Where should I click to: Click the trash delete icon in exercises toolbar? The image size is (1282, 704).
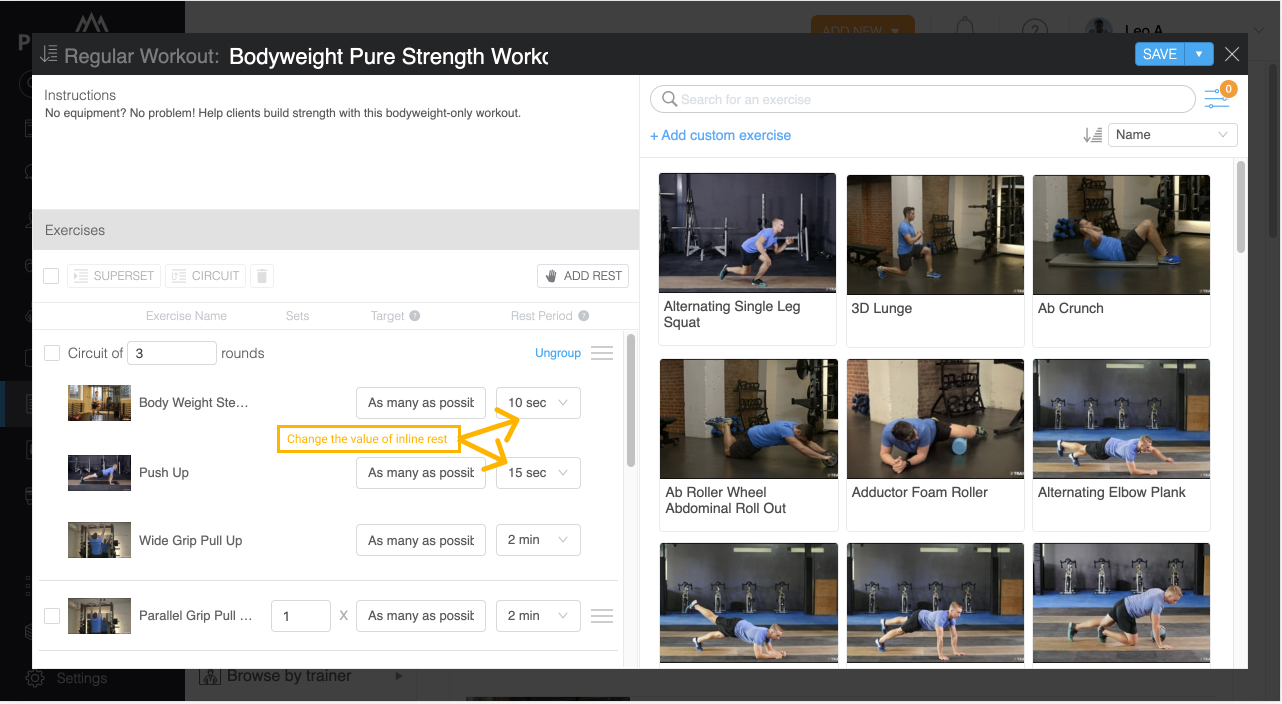click(260, 276)
